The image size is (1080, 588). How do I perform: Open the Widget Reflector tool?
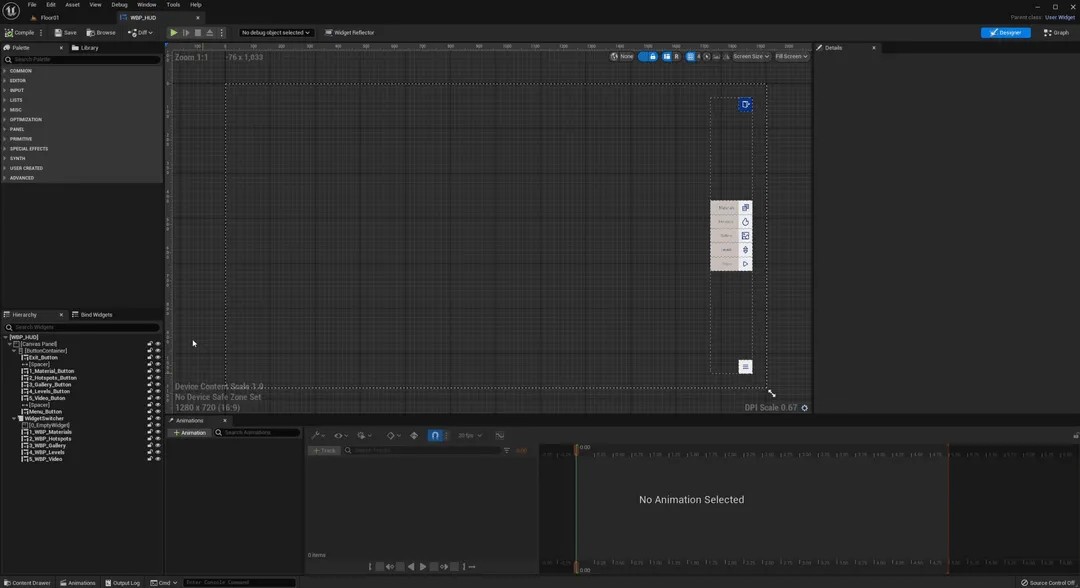click(x=350, y=33)
